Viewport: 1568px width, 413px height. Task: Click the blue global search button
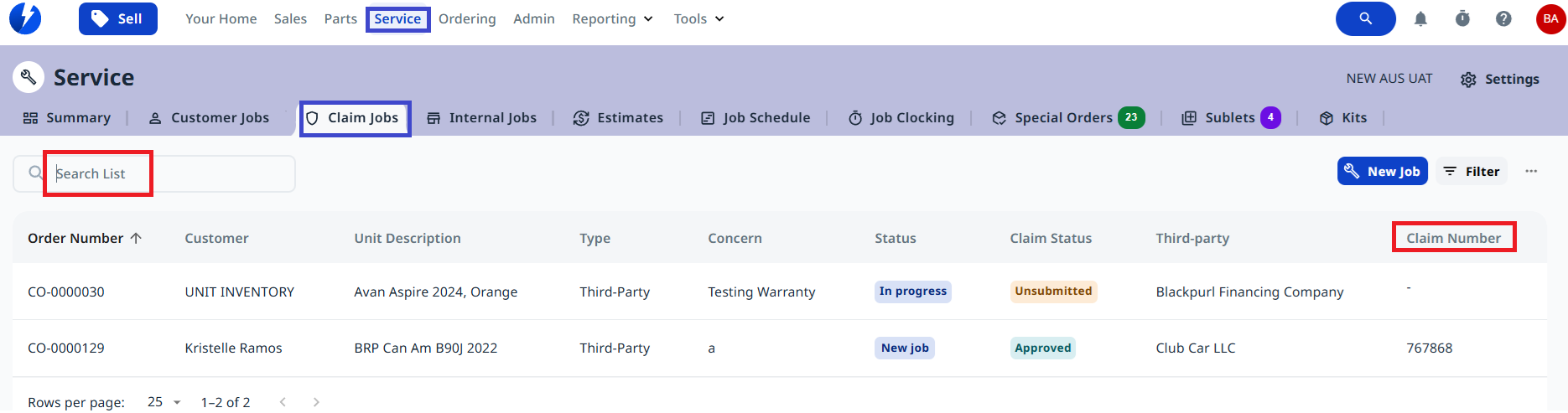[x=1365, y=18]
